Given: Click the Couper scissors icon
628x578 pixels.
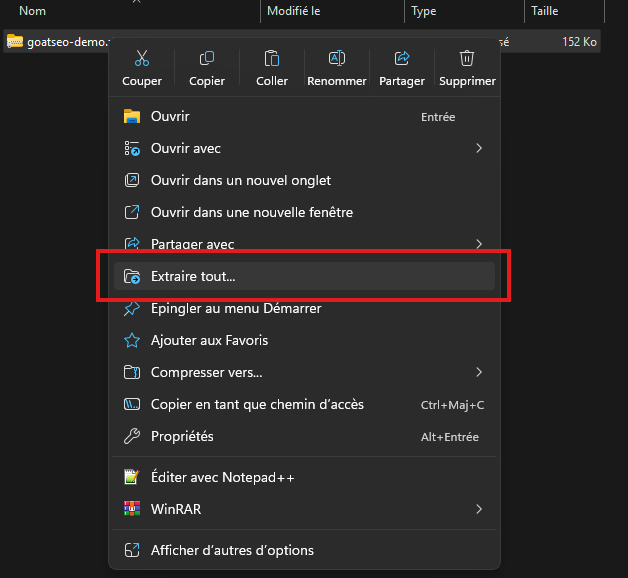Looking at the screenshot, I should coord(141,59).
